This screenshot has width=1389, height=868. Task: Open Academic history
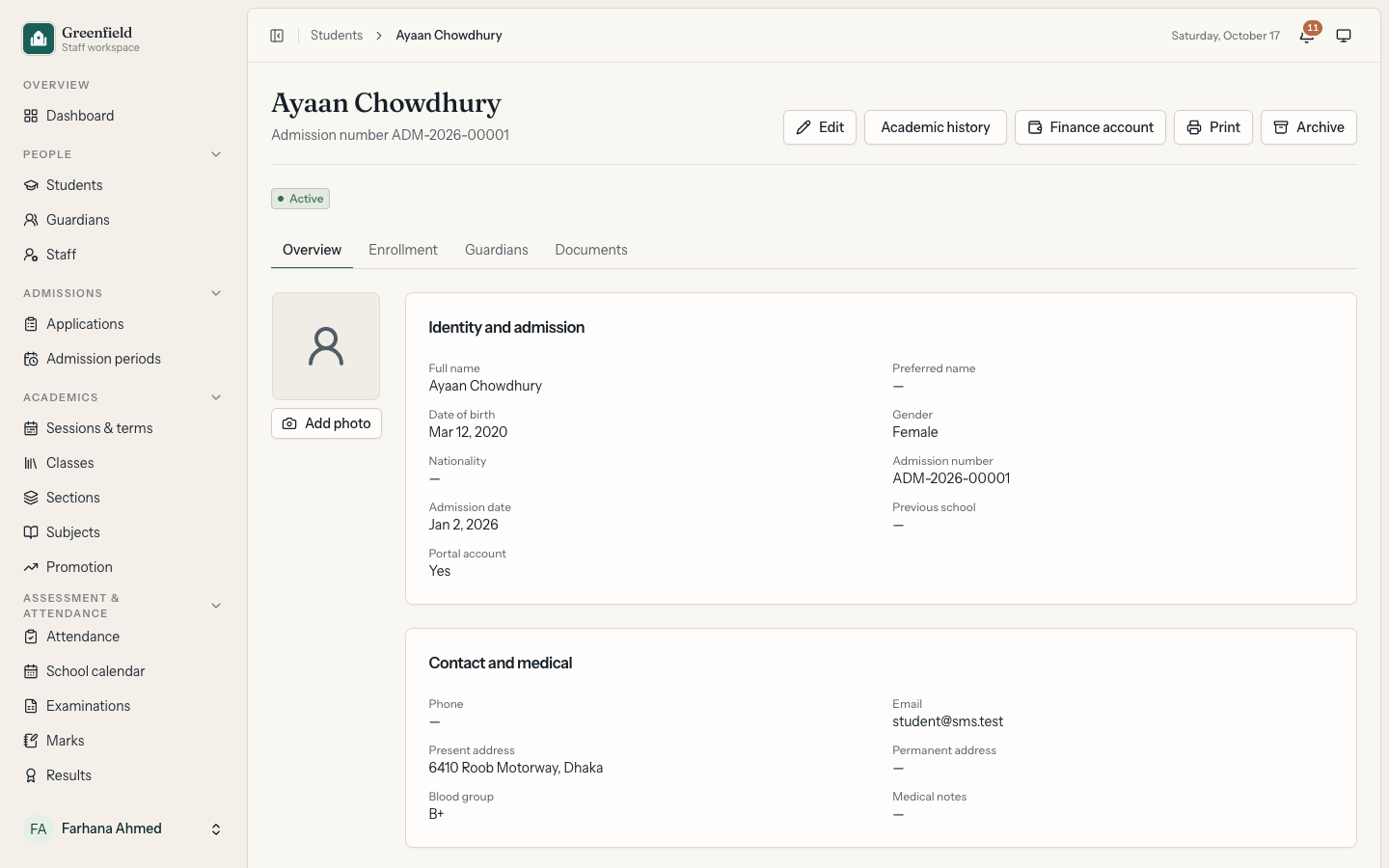tap(936, 127)
